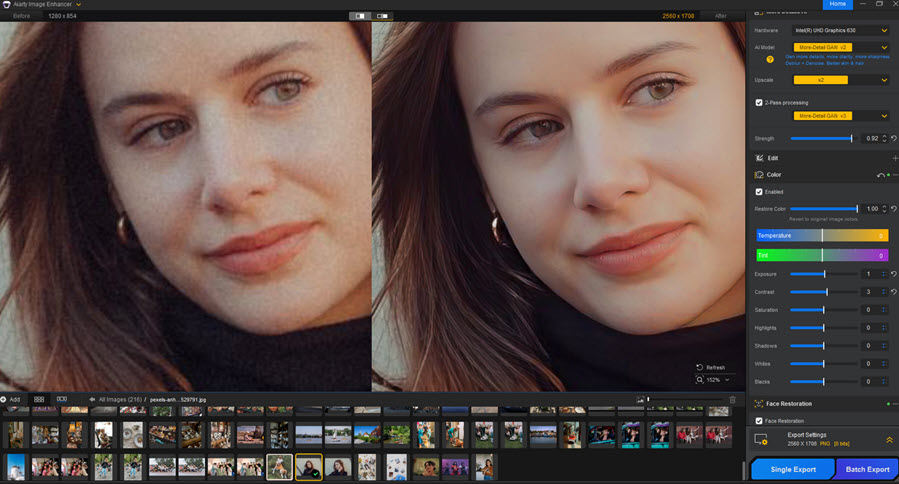This screenshot has height=484, width=899.
Task: Click the Batch Export button
Action: tap(867, 469)
